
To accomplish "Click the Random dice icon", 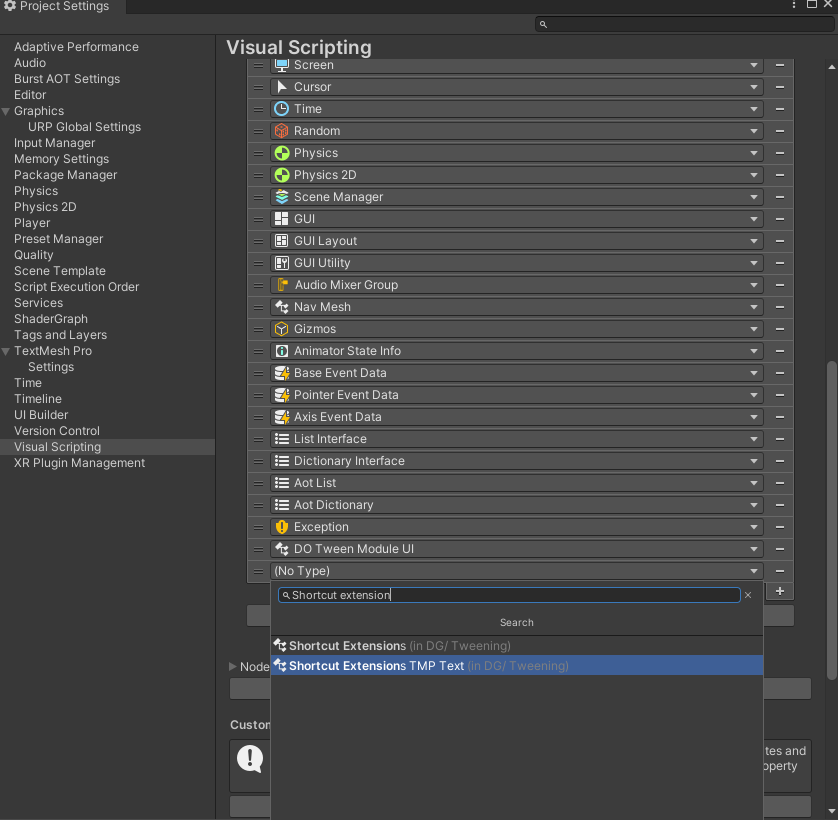I will (x=282, y=131).
